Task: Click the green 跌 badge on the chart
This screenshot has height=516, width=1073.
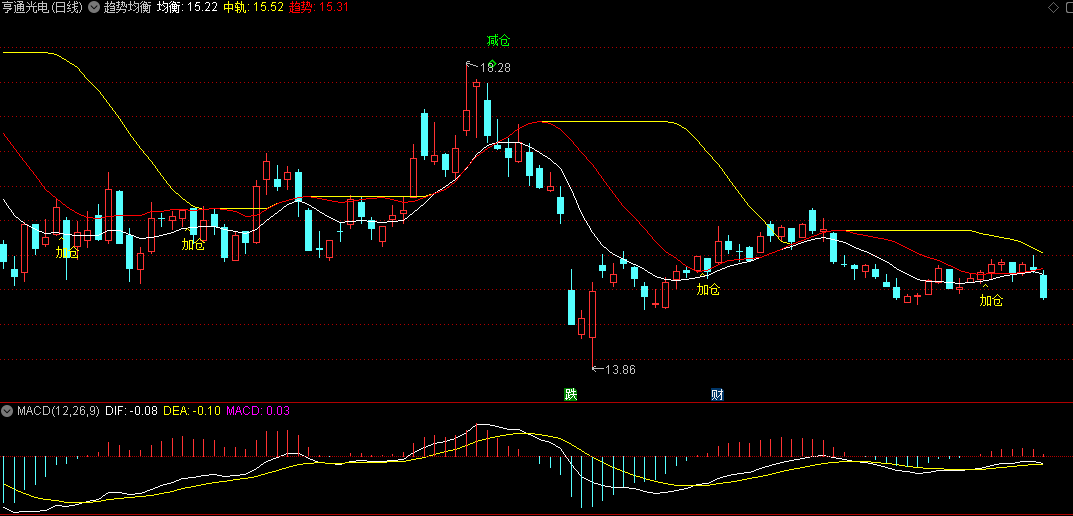Action: (570, 394)
